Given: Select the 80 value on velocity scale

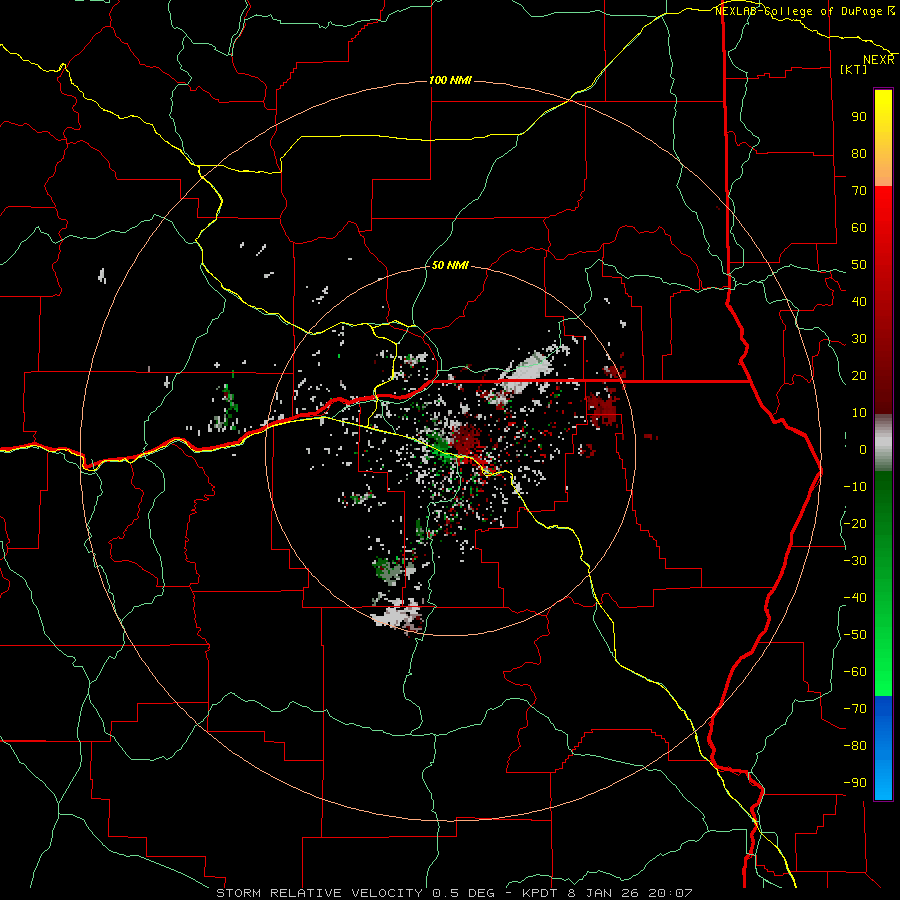Looking at the screenshot, I should pyautogui.click(x=859, y=154).
